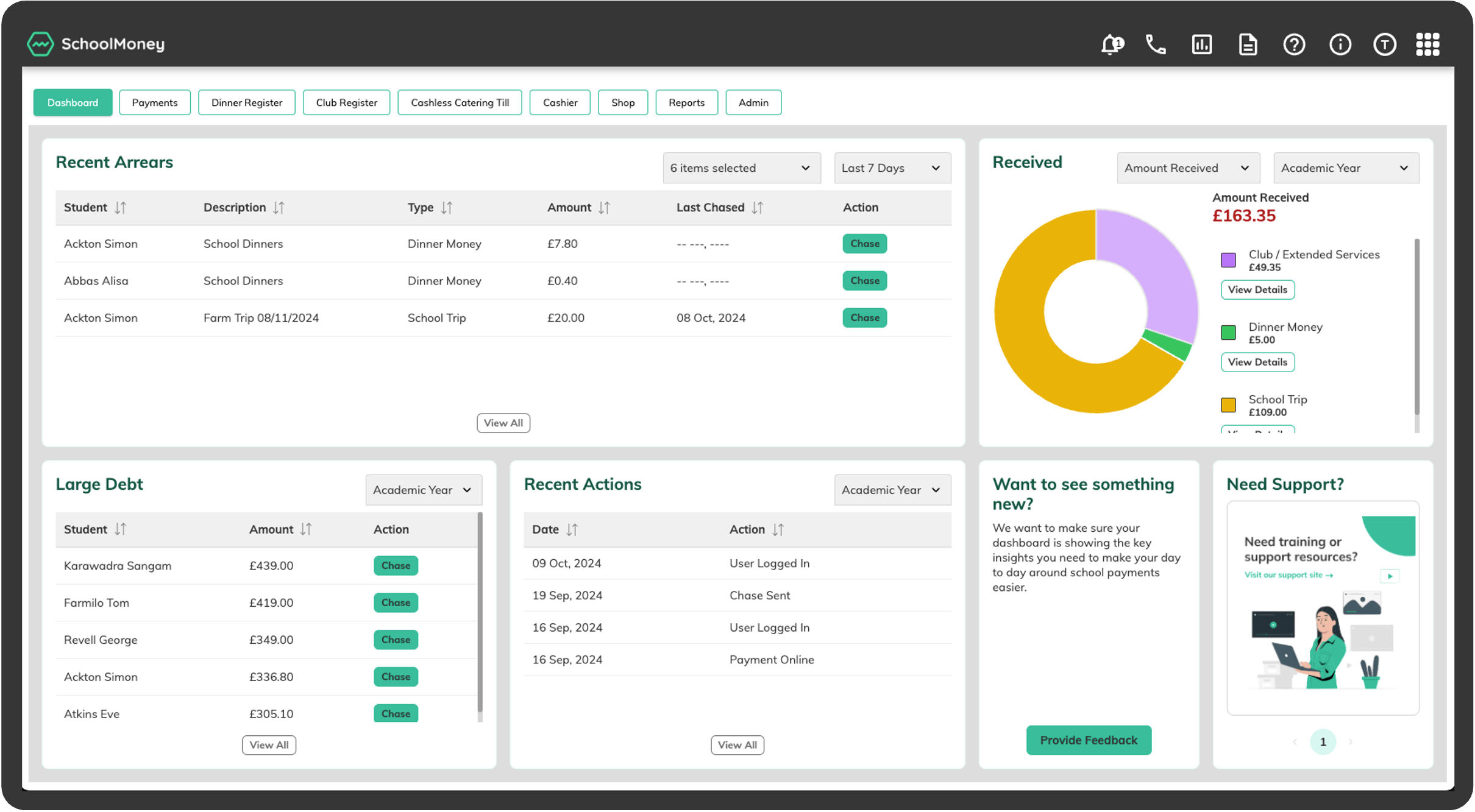The height and width of the screenshot is (812, 1475).
Task: Select support page number 1
Action: 1323,742
